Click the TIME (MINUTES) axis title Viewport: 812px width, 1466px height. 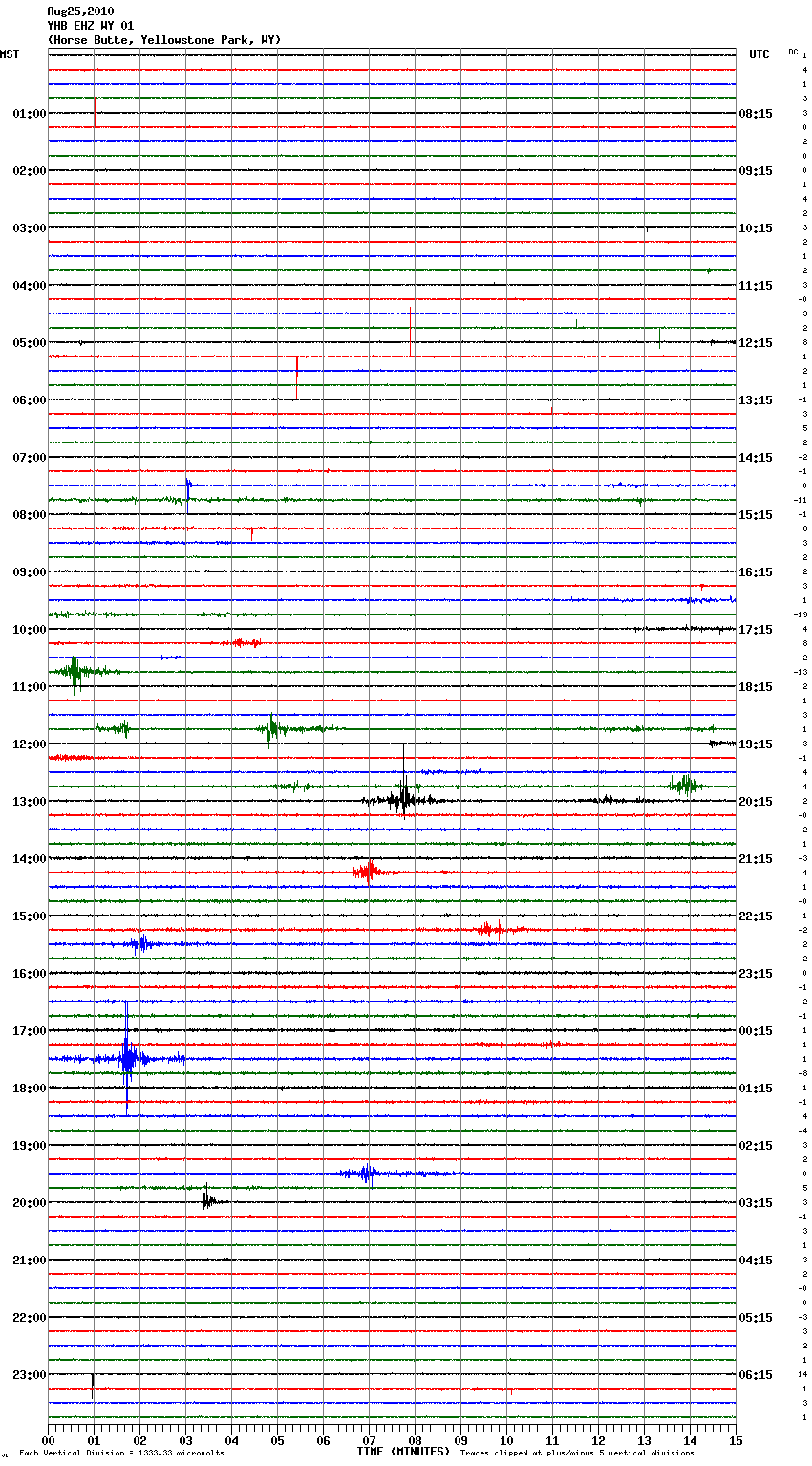pos(402,1452)
